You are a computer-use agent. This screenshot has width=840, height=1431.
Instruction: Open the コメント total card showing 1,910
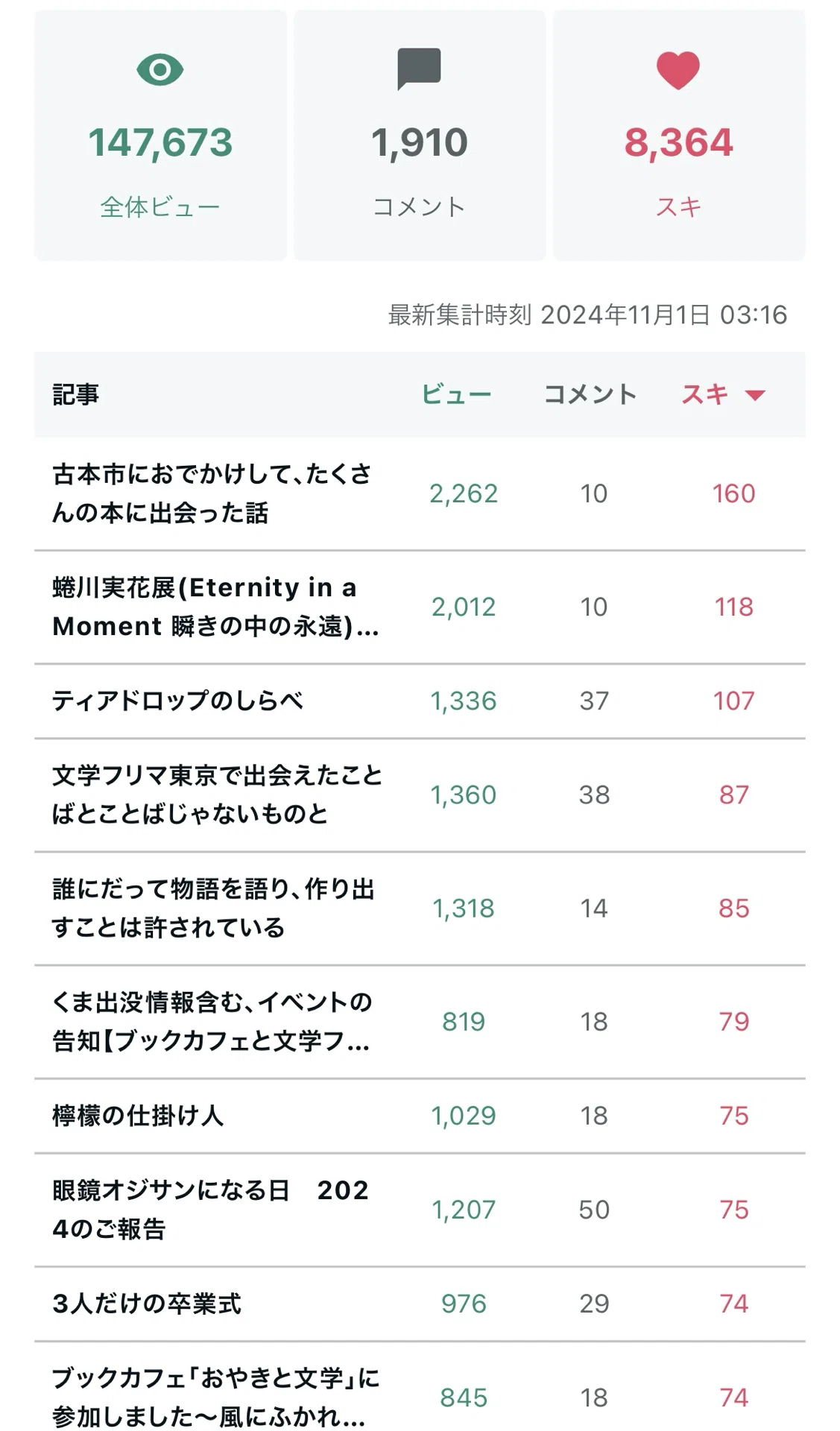[x=420, y=135]
